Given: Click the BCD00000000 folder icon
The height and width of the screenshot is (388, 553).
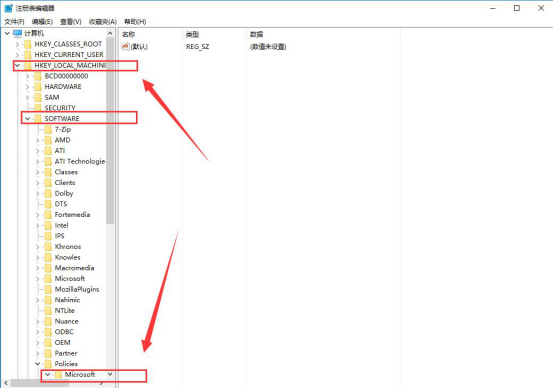Looking at the screenshot, I should tap(38, 76).
